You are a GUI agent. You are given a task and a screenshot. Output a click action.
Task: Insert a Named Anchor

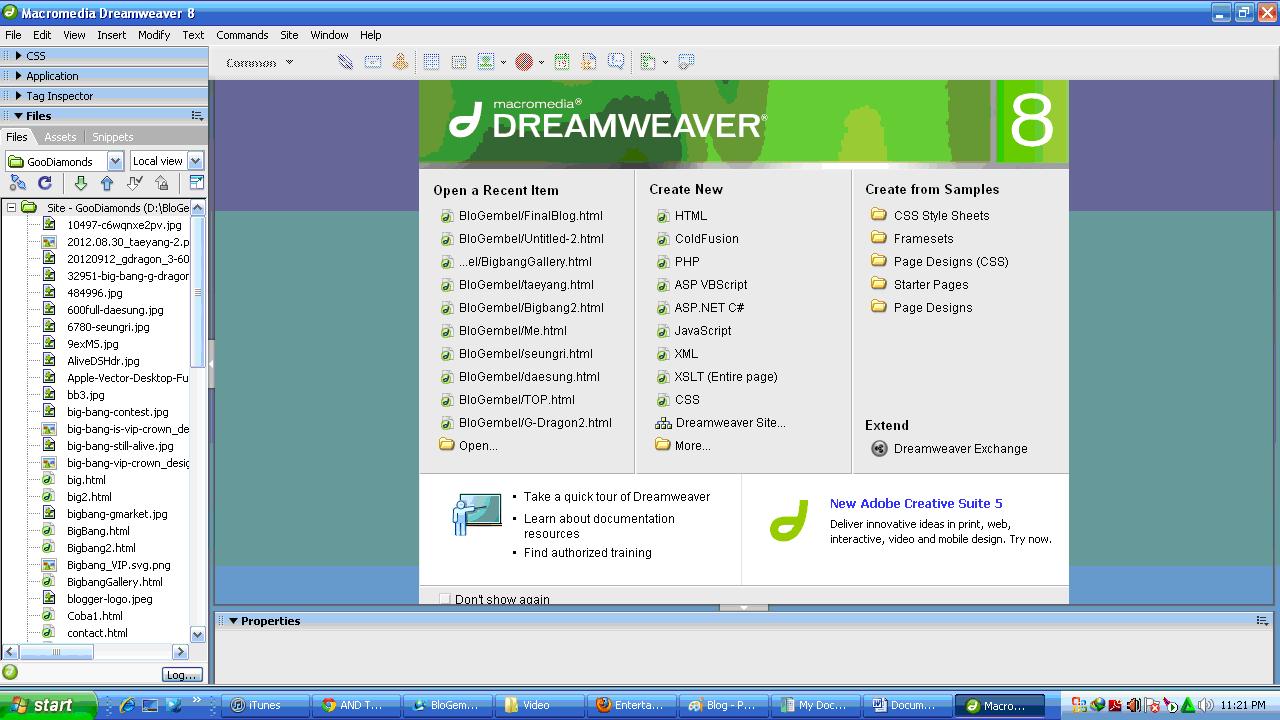point(400,62)
